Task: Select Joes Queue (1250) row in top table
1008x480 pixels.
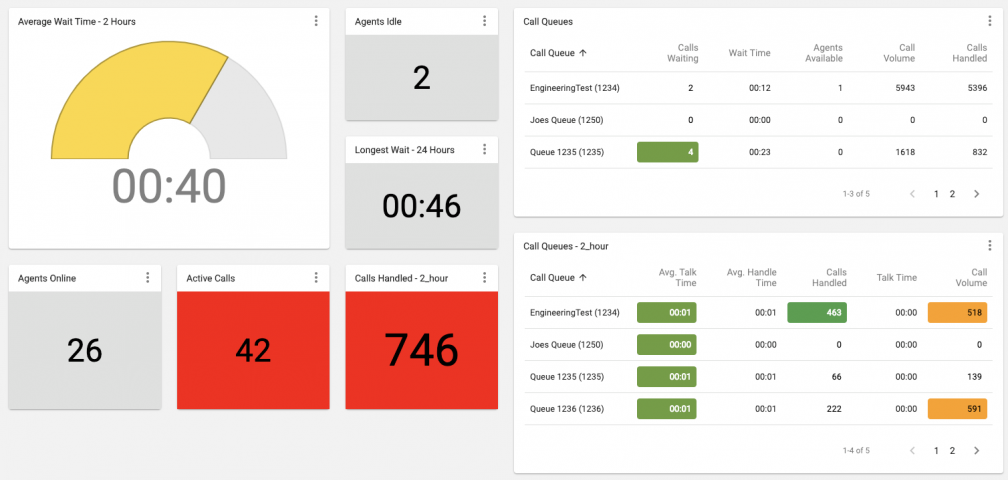Action: click(566, 120)
